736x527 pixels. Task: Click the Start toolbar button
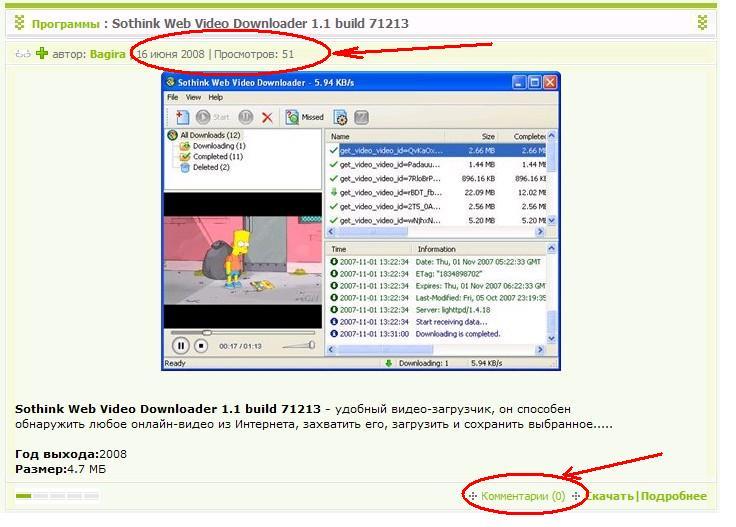pos(213,117)
